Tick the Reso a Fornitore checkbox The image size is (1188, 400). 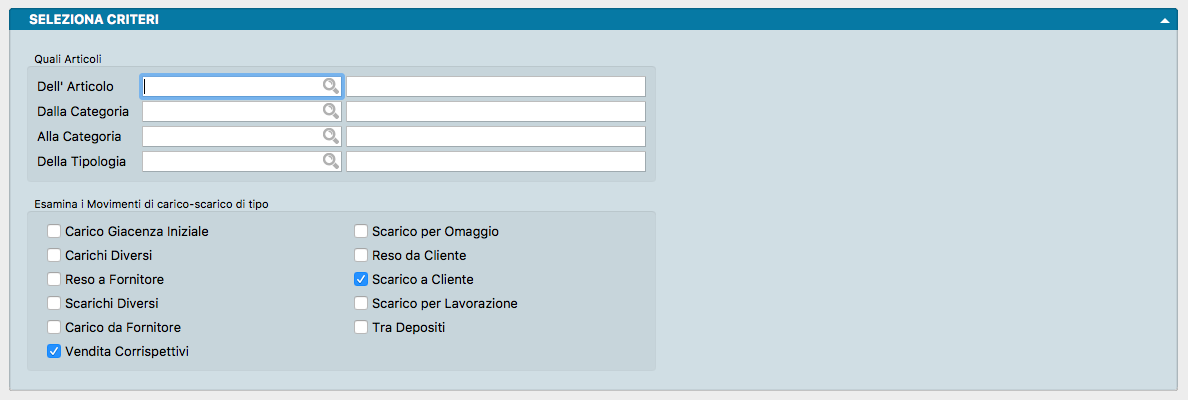tap(54, 279)
